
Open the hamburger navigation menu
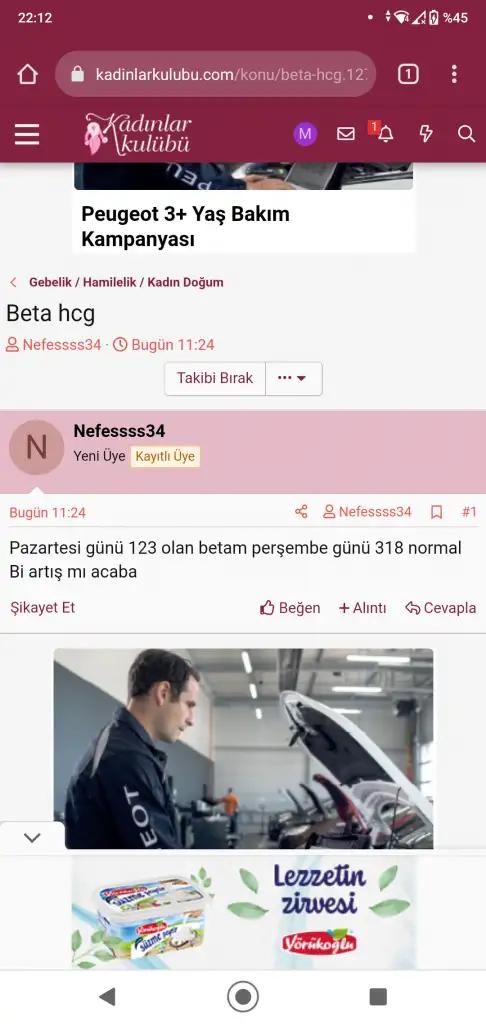pyautogui.click(x=27, y=135)
